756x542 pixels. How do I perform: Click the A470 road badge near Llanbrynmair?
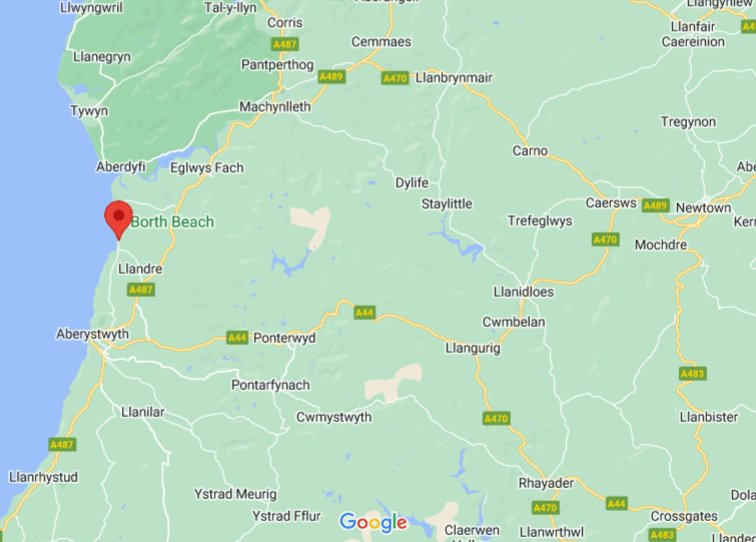click(x=395, y=78)
